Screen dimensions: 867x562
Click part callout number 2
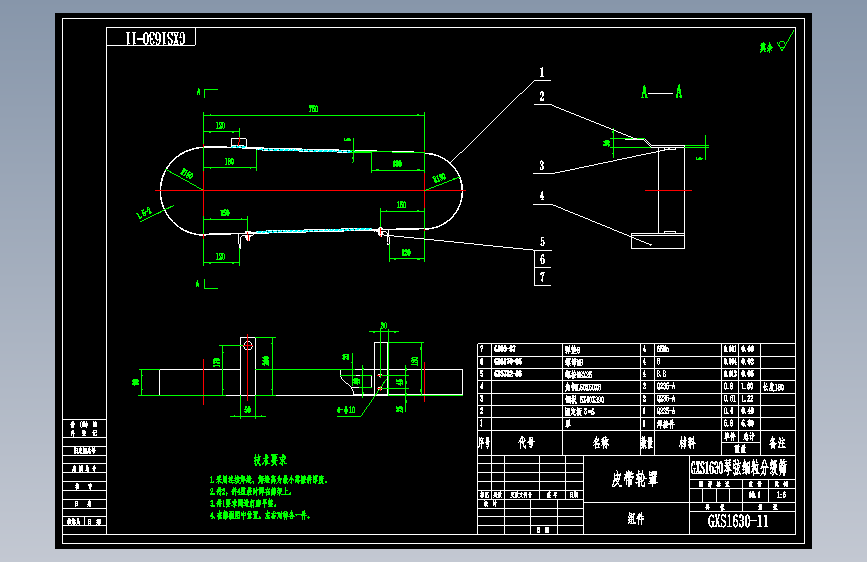point(542,96)
